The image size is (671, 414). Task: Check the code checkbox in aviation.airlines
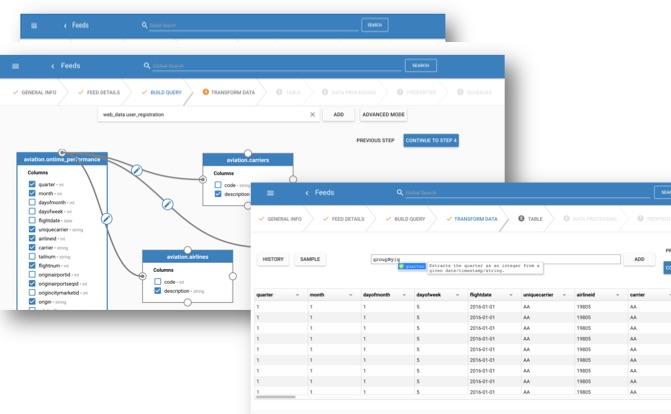157,282
